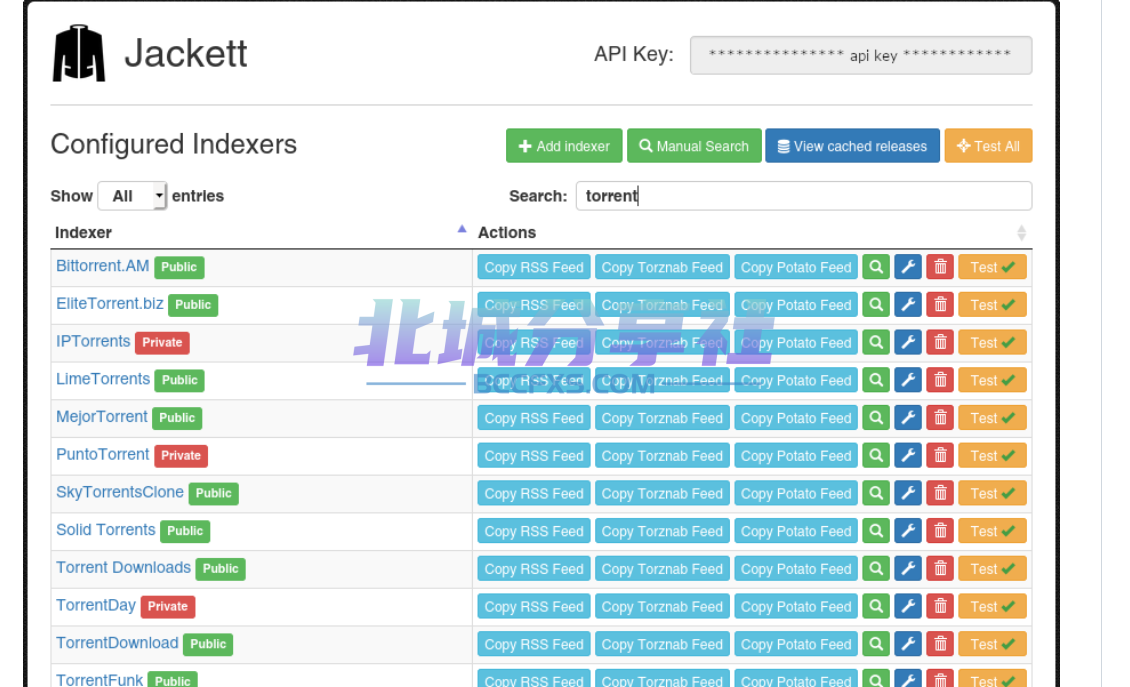Delete the MejorTorrent indexer via trash icon
The width and height of the screenshot is (1130, 687).
(x=940, y=417)
